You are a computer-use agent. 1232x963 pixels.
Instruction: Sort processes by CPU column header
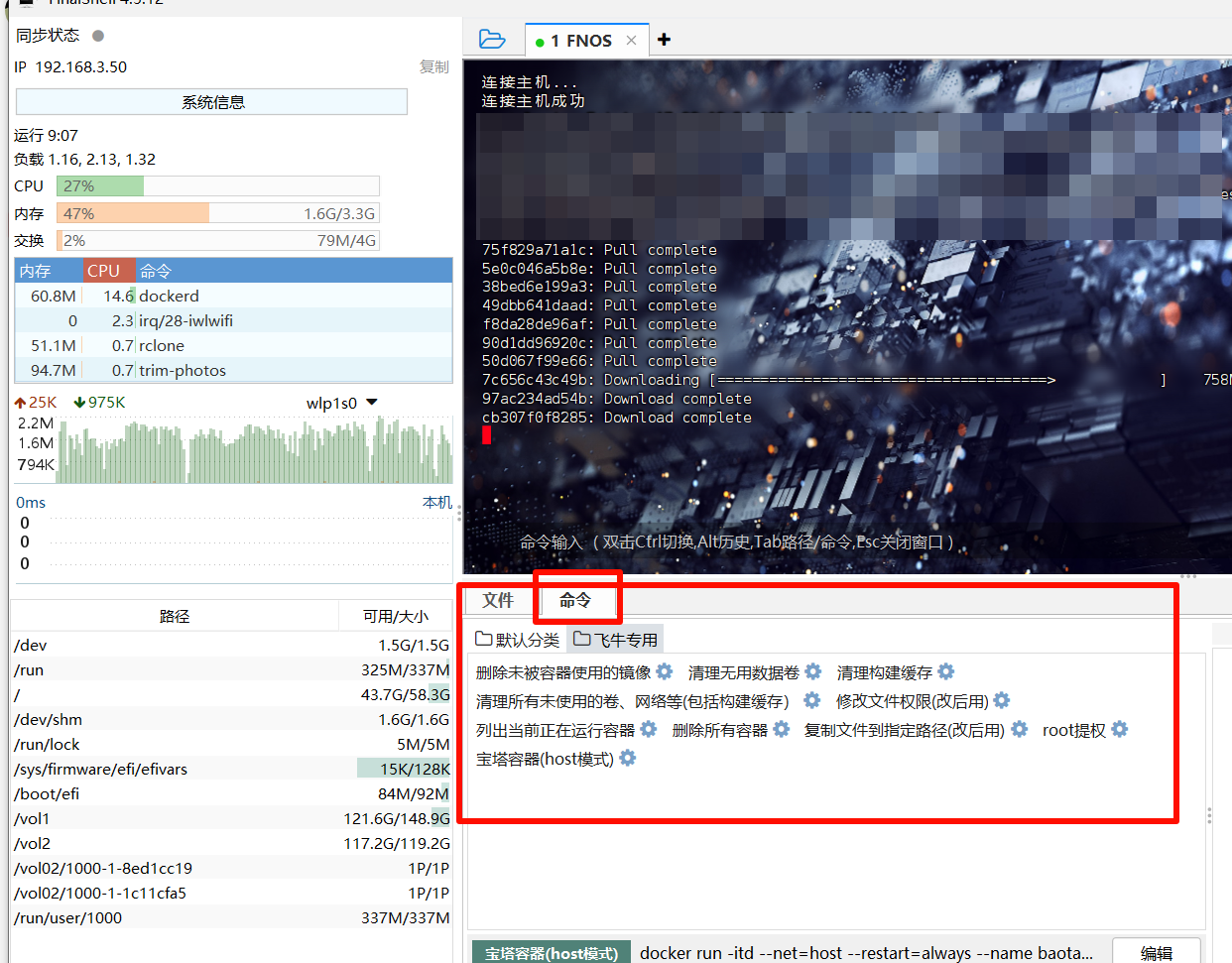(108, 271)
